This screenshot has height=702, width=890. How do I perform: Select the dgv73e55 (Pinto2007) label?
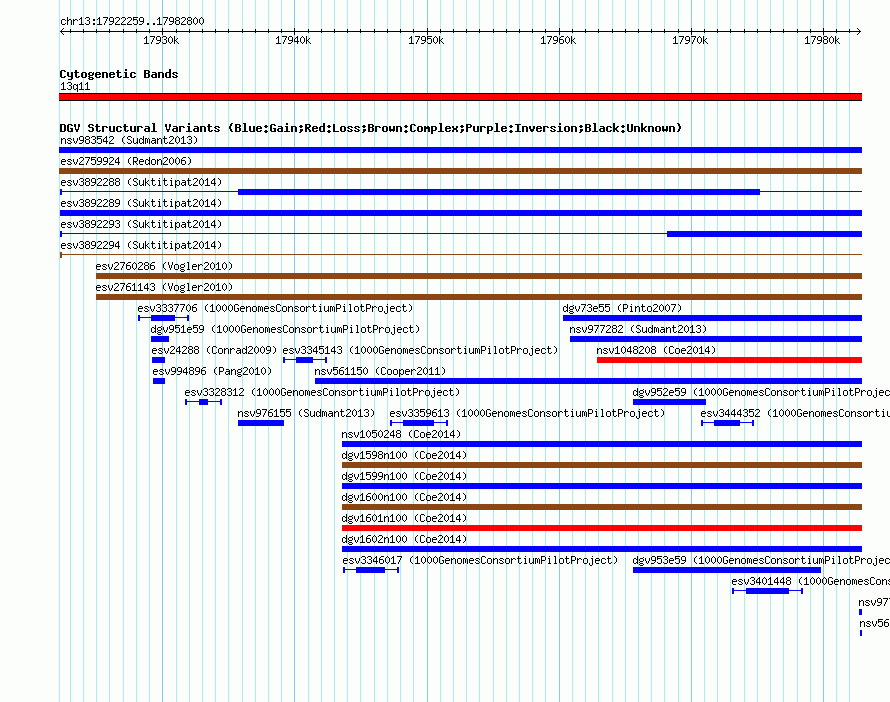coord(622,308)
